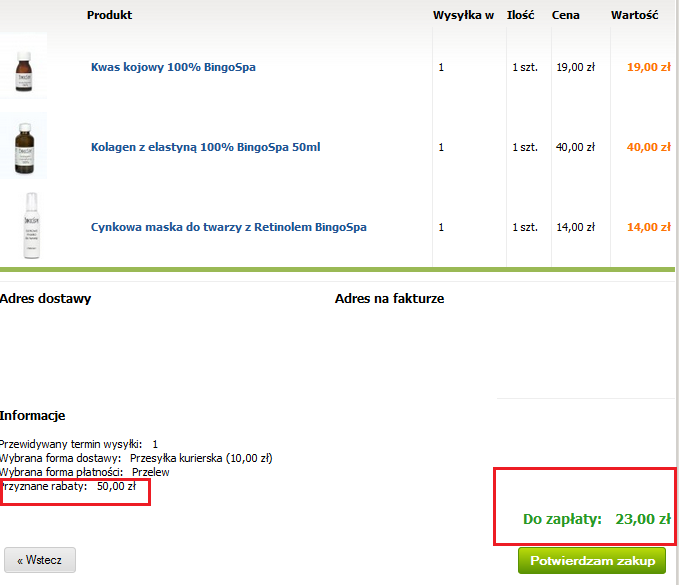The image size is (679, 585).
Task: Confirm purchase with Potwierdzam zakup button
Action: click(592, 561)
